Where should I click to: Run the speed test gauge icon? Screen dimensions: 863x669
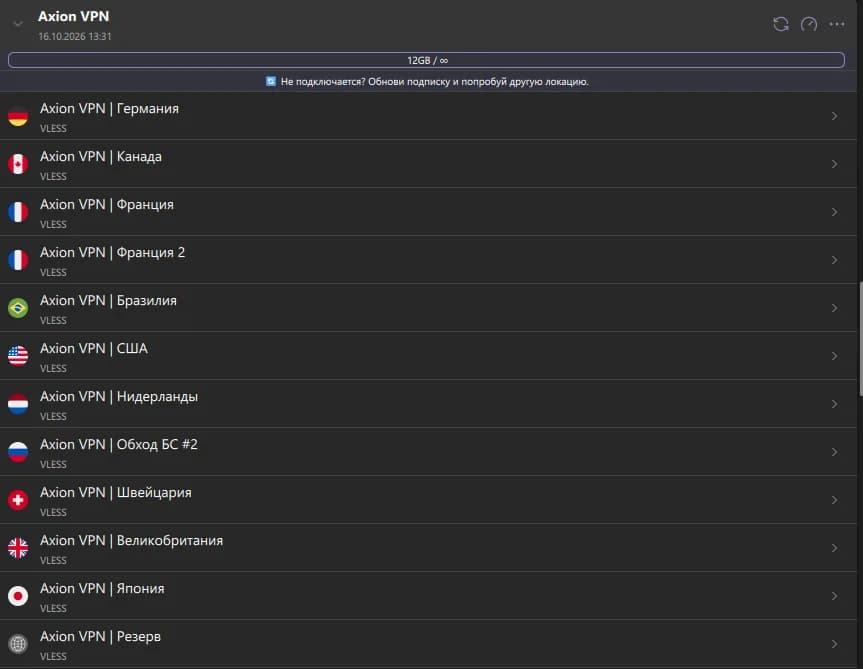tap(809, 24)
